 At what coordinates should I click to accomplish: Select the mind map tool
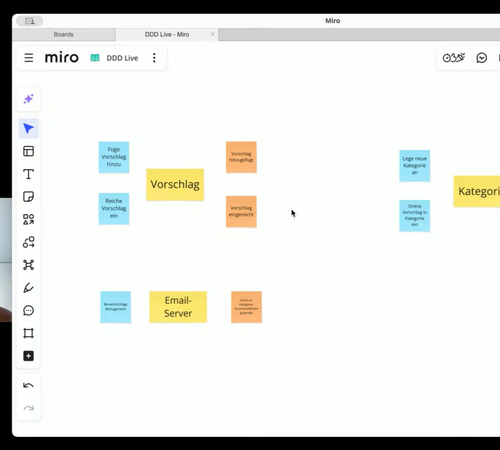pos(29,265)
